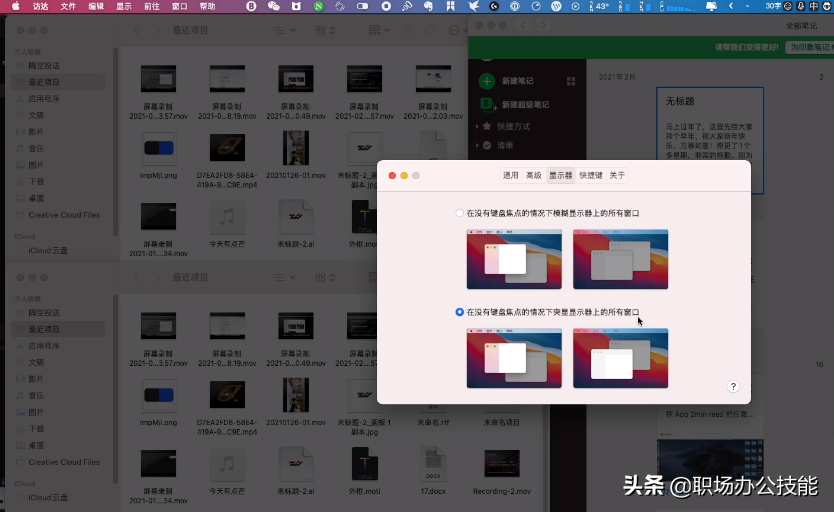Select 外框.moti file icon in lower Finder
Viewport: 834px width, 512px height.
(x=364, y=464)
